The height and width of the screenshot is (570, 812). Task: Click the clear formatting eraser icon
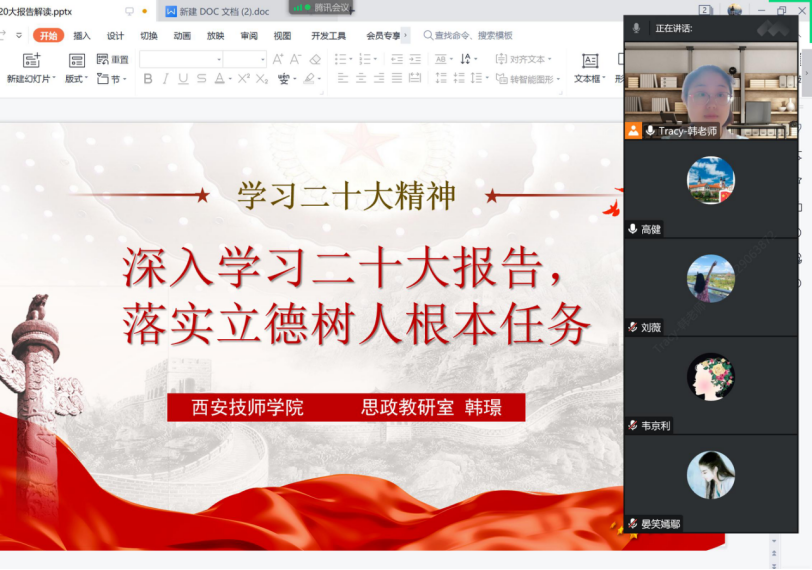coord(315,60)
